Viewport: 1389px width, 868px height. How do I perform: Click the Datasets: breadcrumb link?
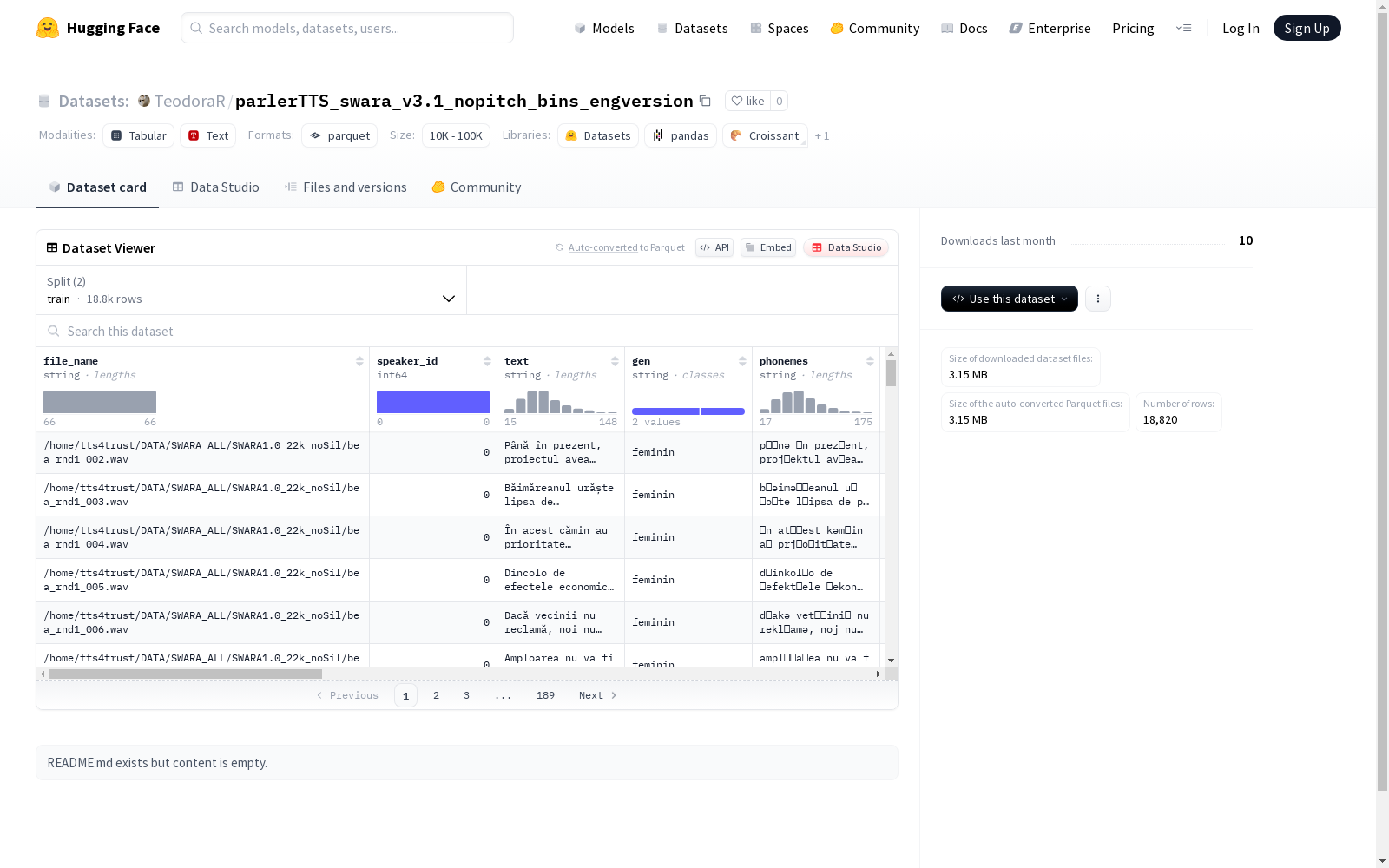pyautogui.click(x=93, y=101)
